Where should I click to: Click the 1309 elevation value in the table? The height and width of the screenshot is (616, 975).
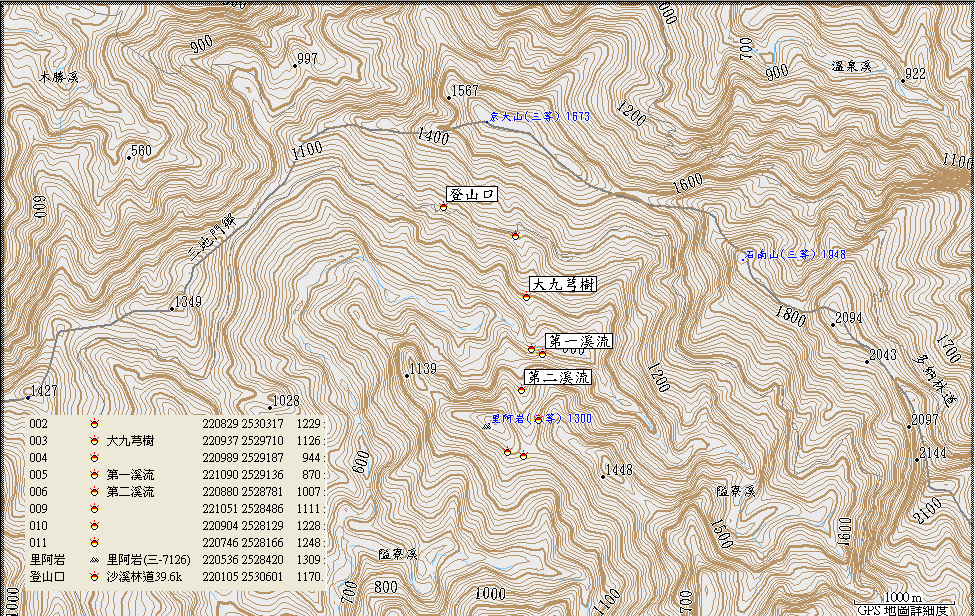[309, 560]
